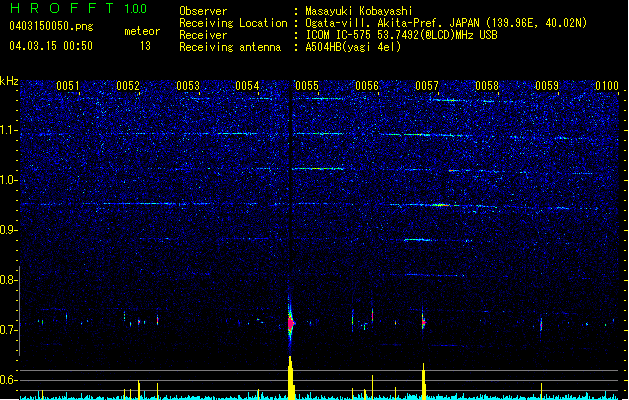Screen dimensions: 629x400
Task: Click the 0054 time marker
Action: [247, 86]
